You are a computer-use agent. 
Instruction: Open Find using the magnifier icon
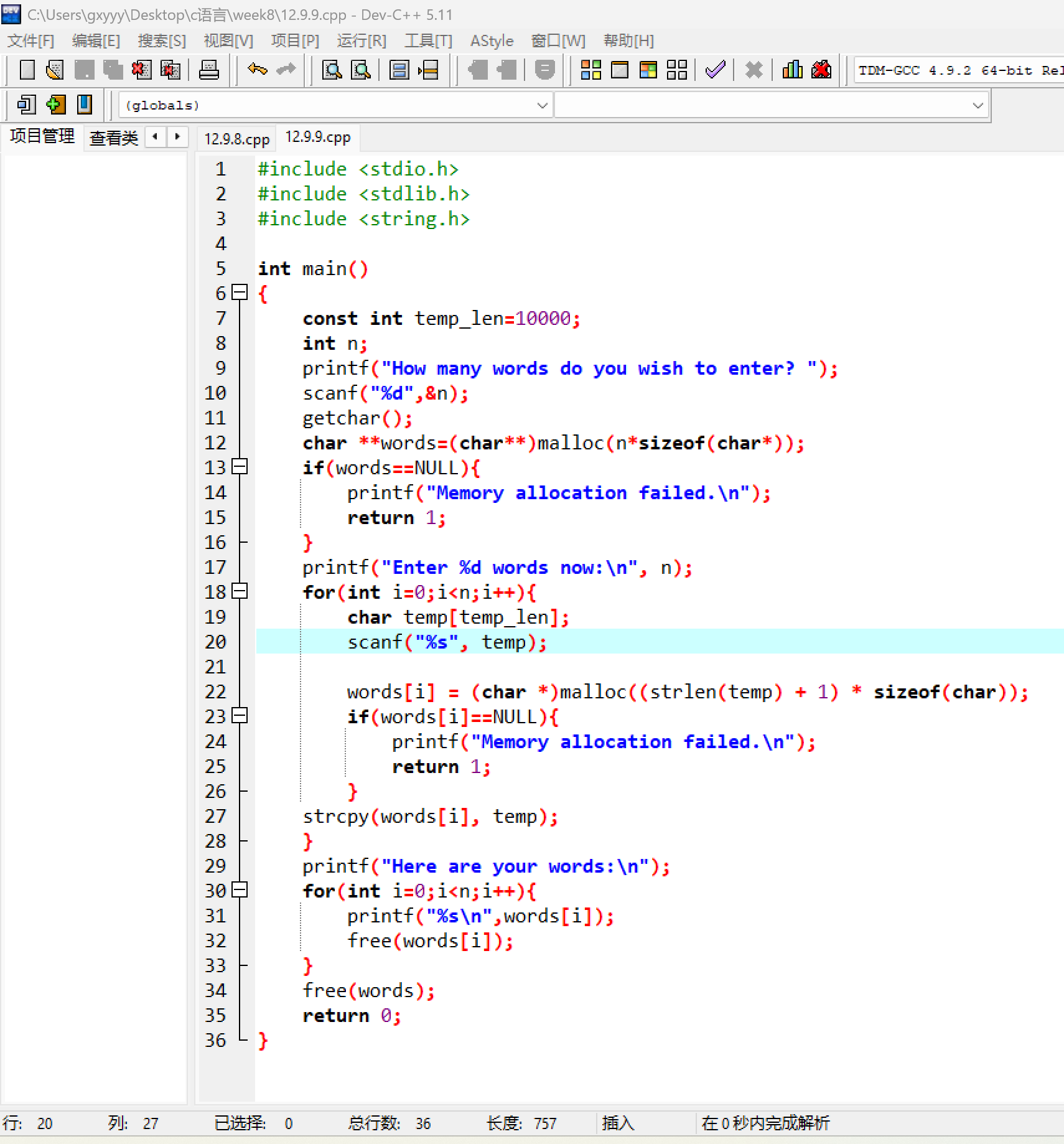pyautogui.click(x=332, y=70)
